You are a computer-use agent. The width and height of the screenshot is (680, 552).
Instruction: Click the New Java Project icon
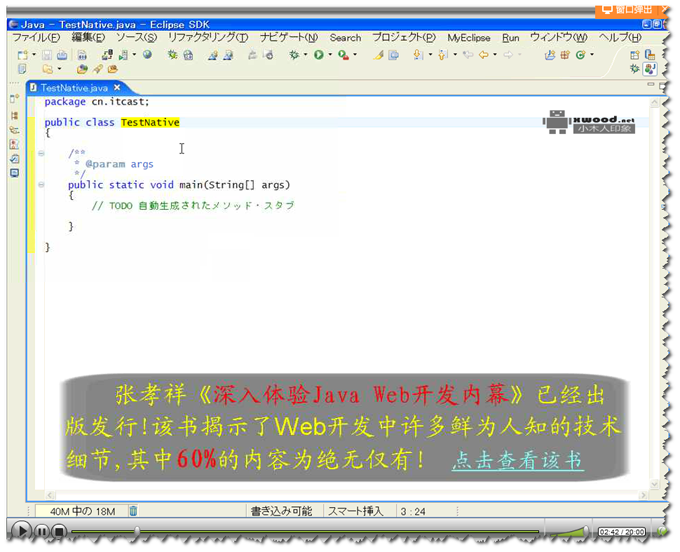click(550, 55)
